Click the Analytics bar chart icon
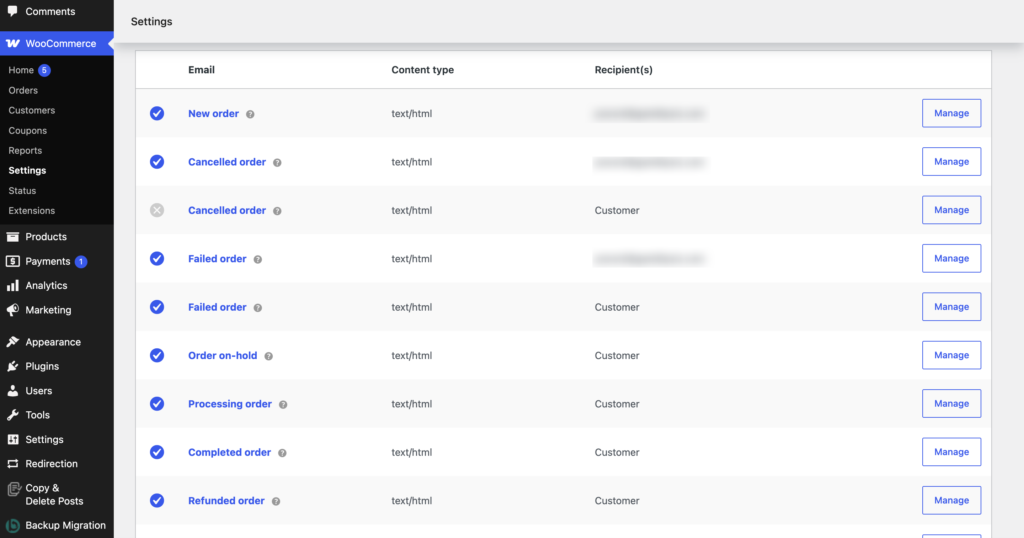 pos(12,285)
